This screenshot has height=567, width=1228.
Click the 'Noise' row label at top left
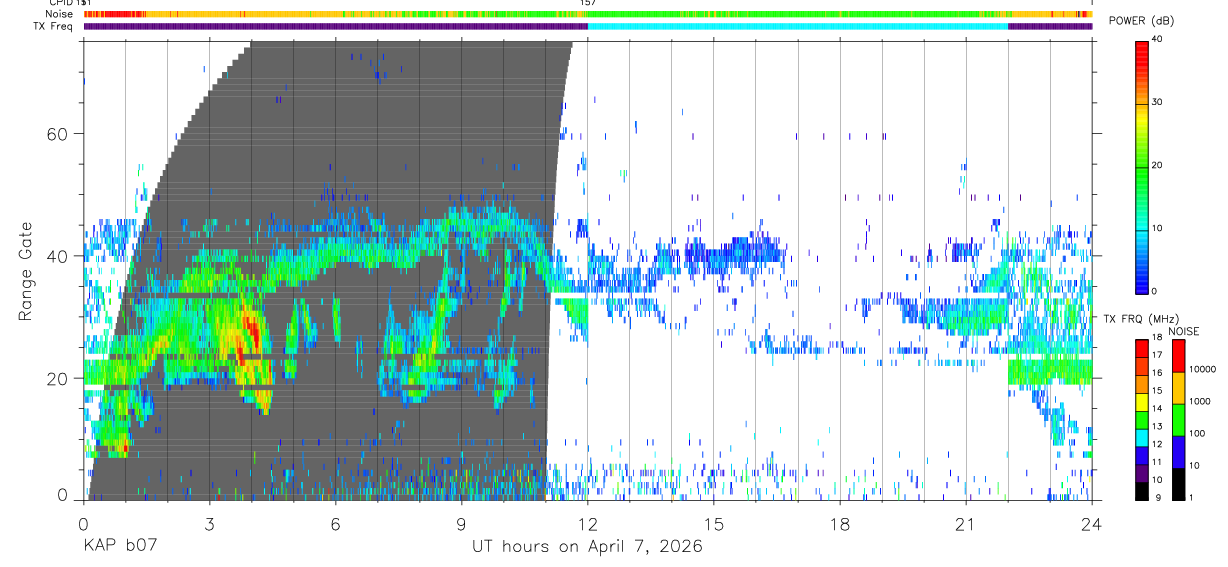point(59,14)
